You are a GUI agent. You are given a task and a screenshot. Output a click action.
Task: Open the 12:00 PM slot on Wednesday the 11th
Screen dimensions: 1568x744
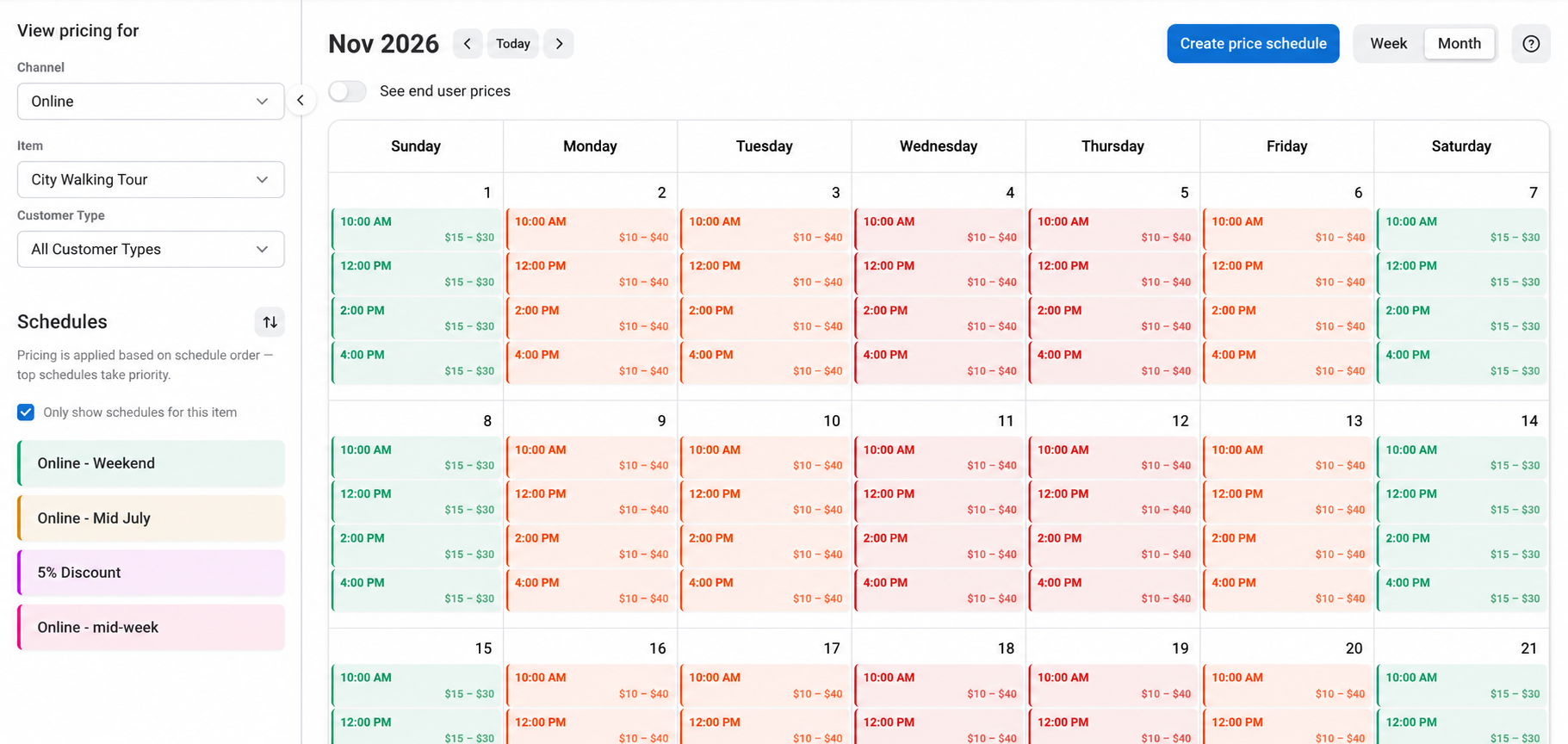939,502
